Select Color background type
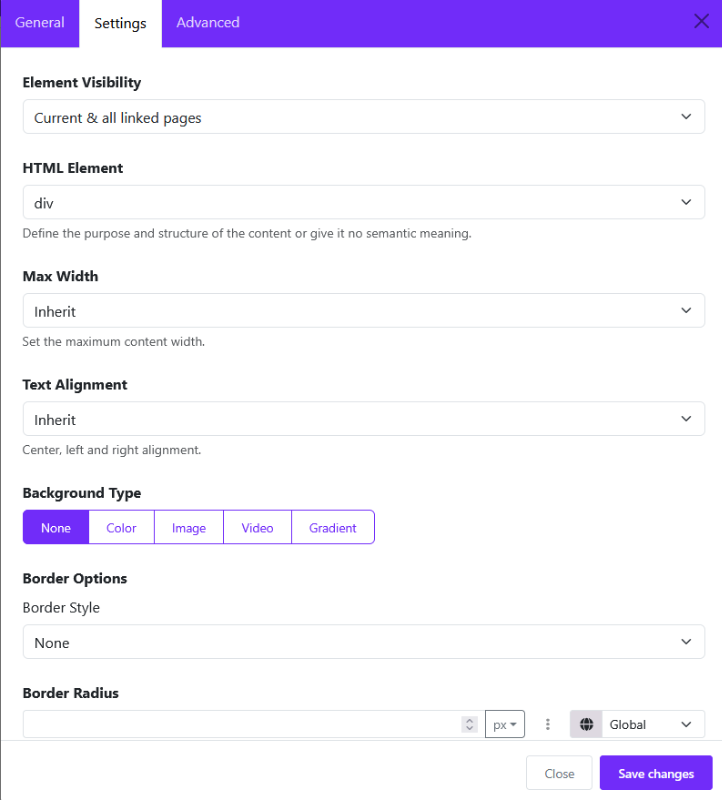 (x=122, y=528)
